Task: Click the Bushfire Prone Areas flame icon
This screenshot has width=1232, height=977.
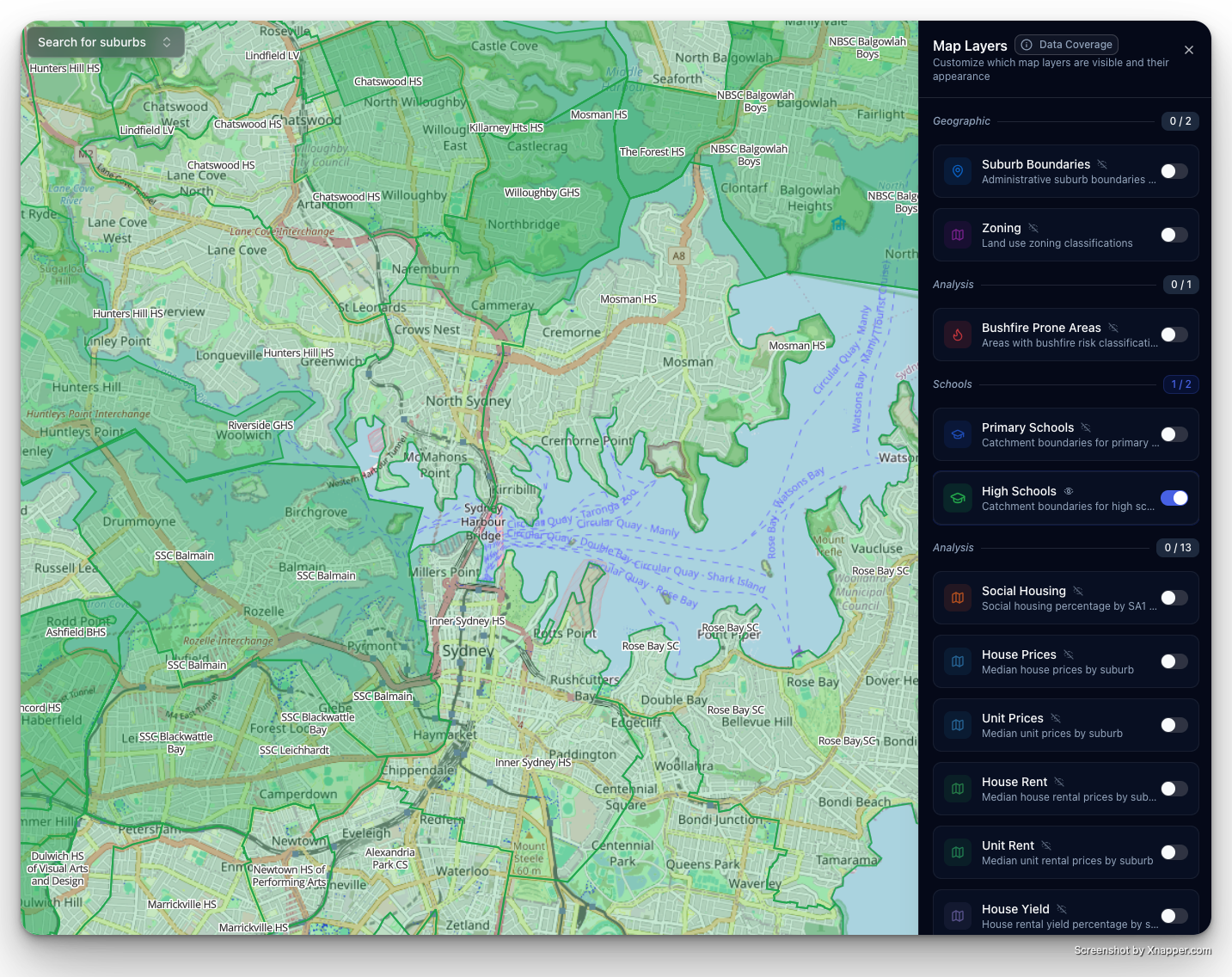Action: pyautogui.click(x=958, y=335)
